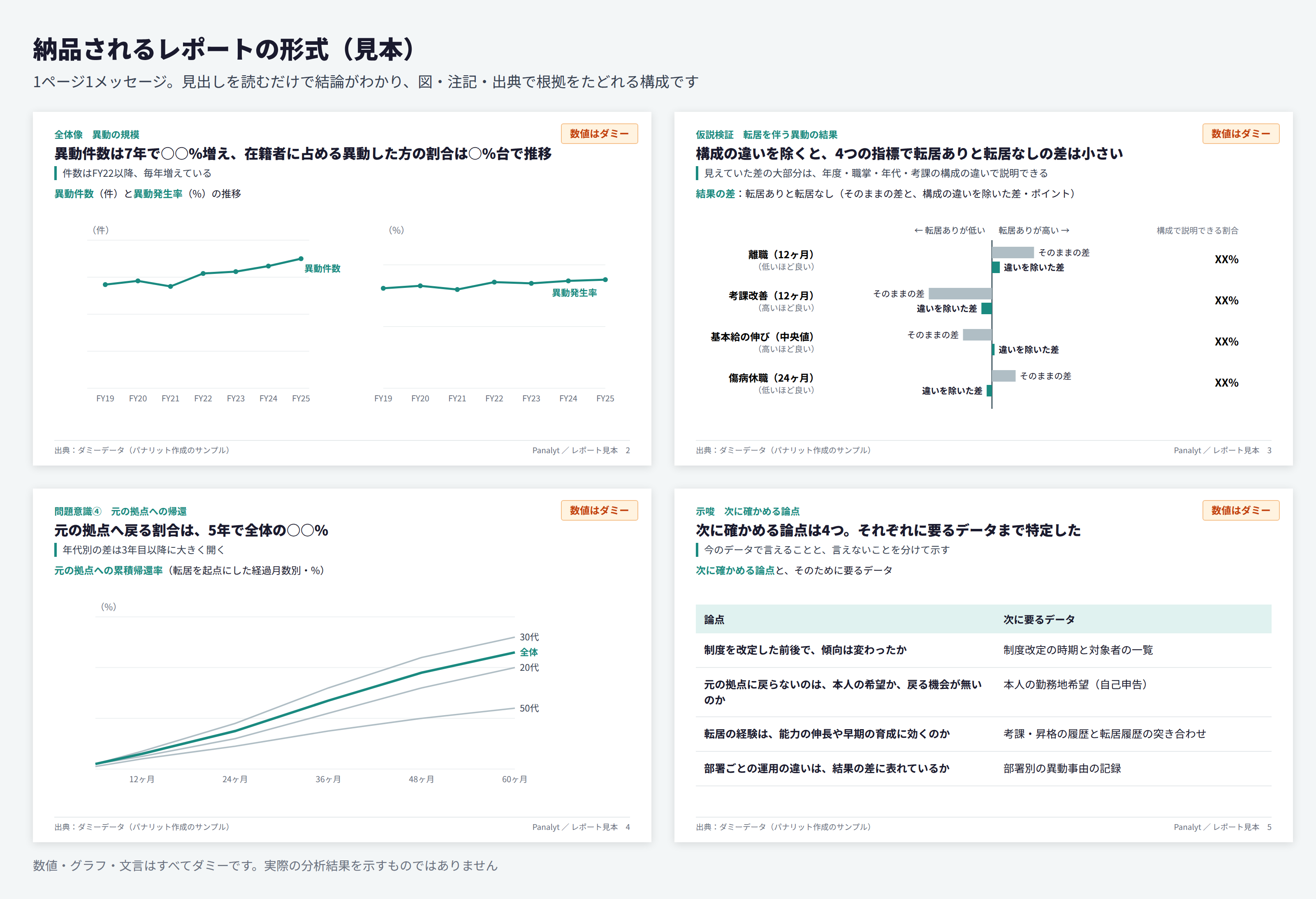
Task: Click footer Panalyt／レポート見本 5
Action: point(1223,827)
